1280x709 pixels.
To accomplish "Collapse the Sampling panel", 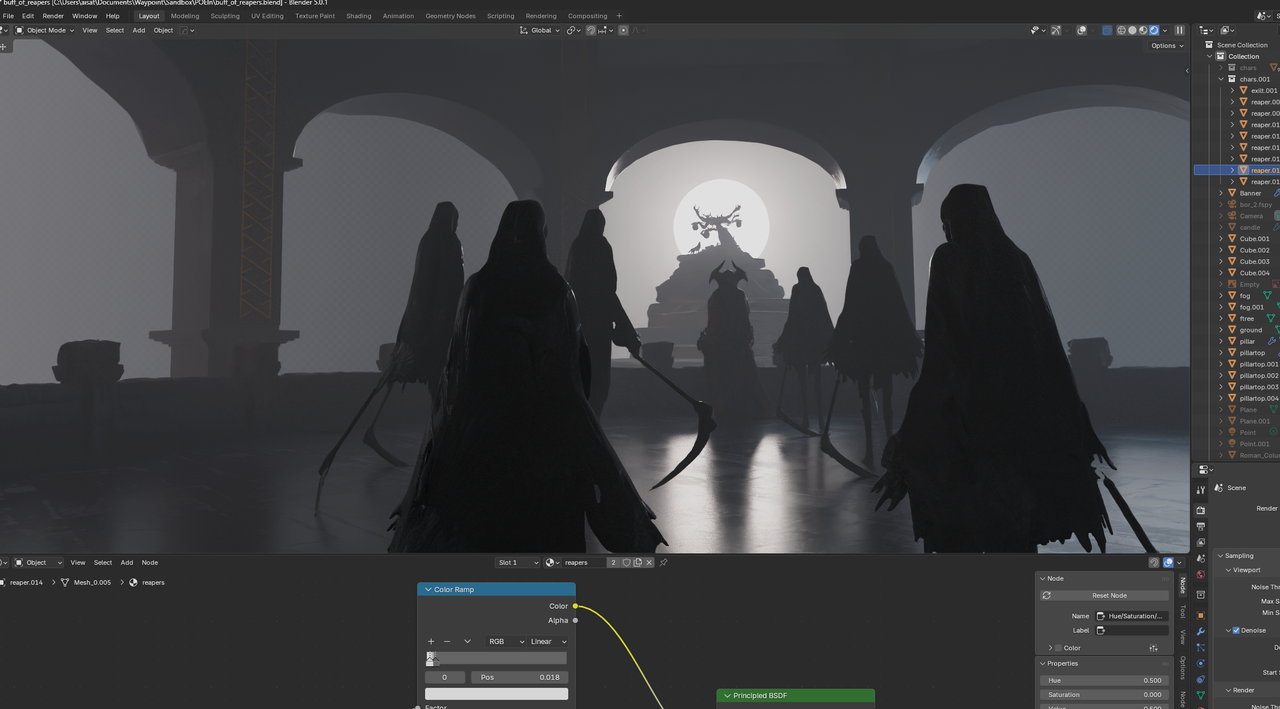I will pyautogui.click(x=1221, y=556).
